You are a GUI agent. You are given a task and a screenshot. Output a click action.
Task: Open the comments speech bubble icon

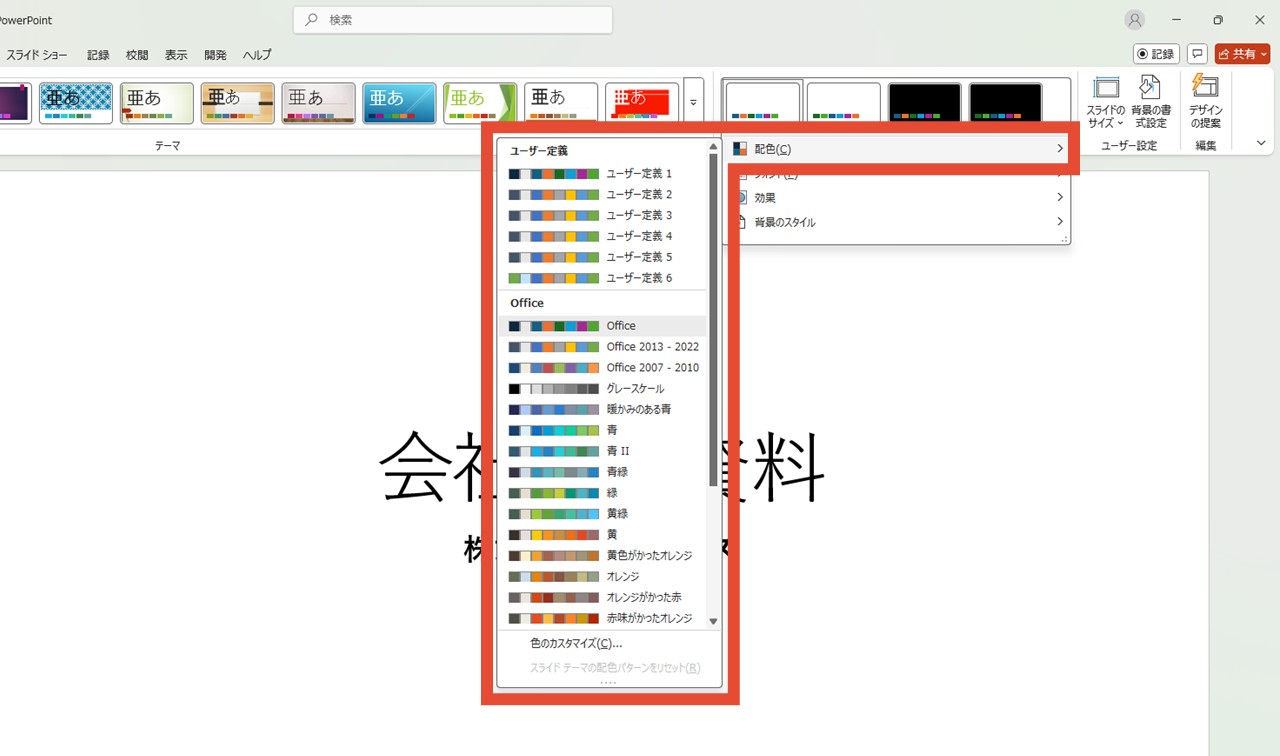tap(1197, 54)
